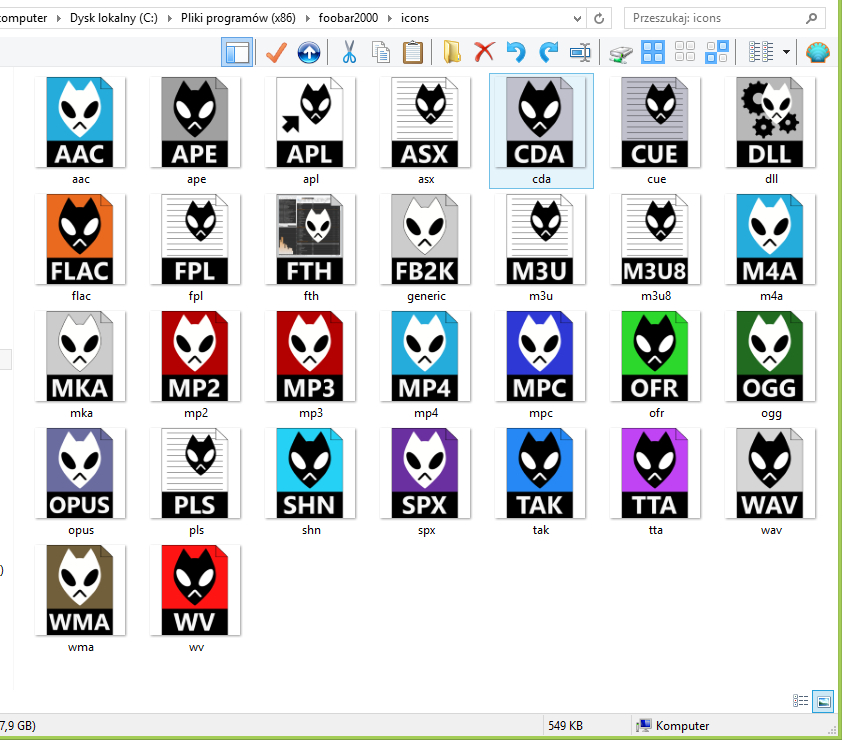Expand arrow after foobar2000 breadcrumb

(x=390, y=18)
